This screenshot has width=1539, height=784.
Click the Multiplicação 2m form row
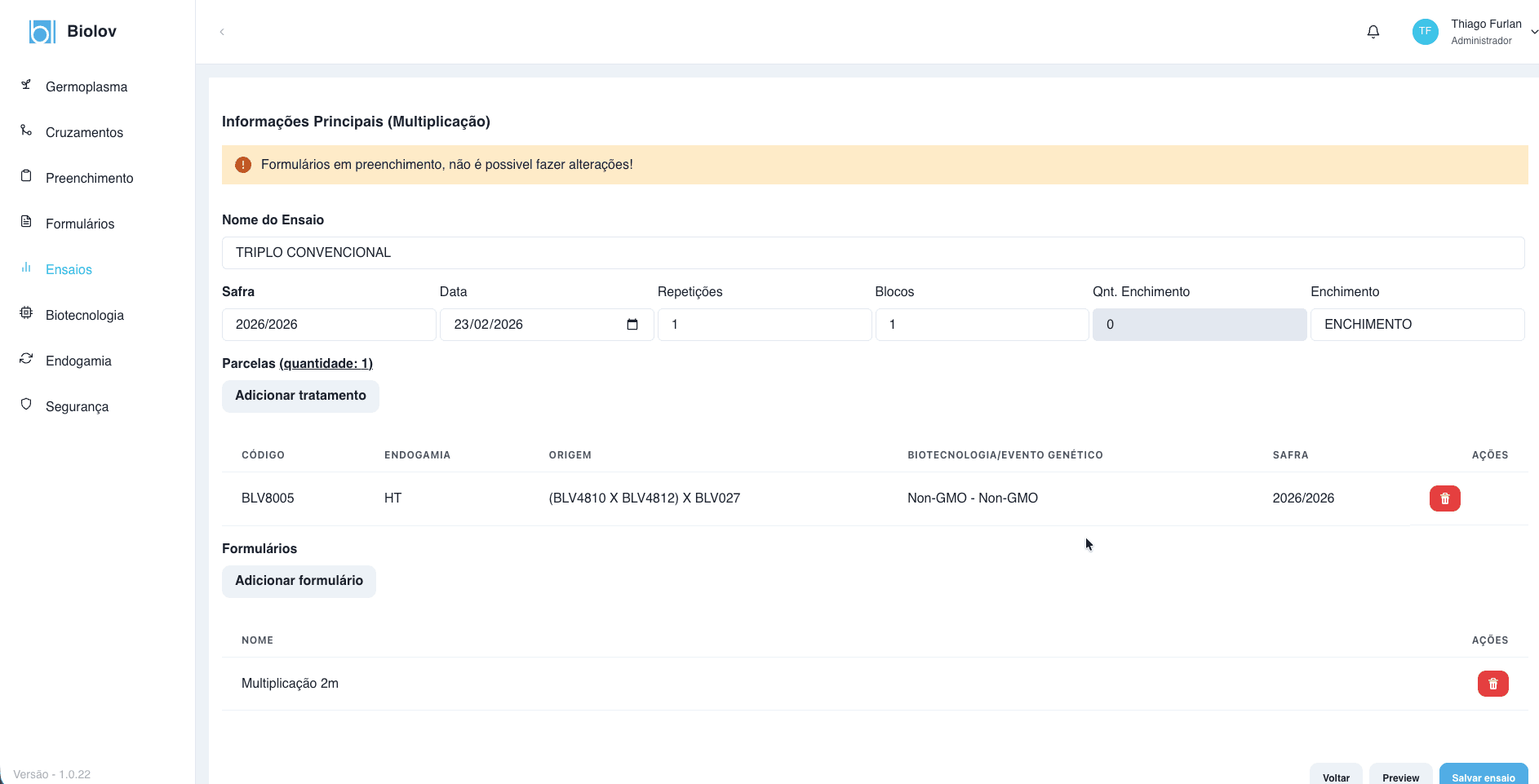(875, 684)
